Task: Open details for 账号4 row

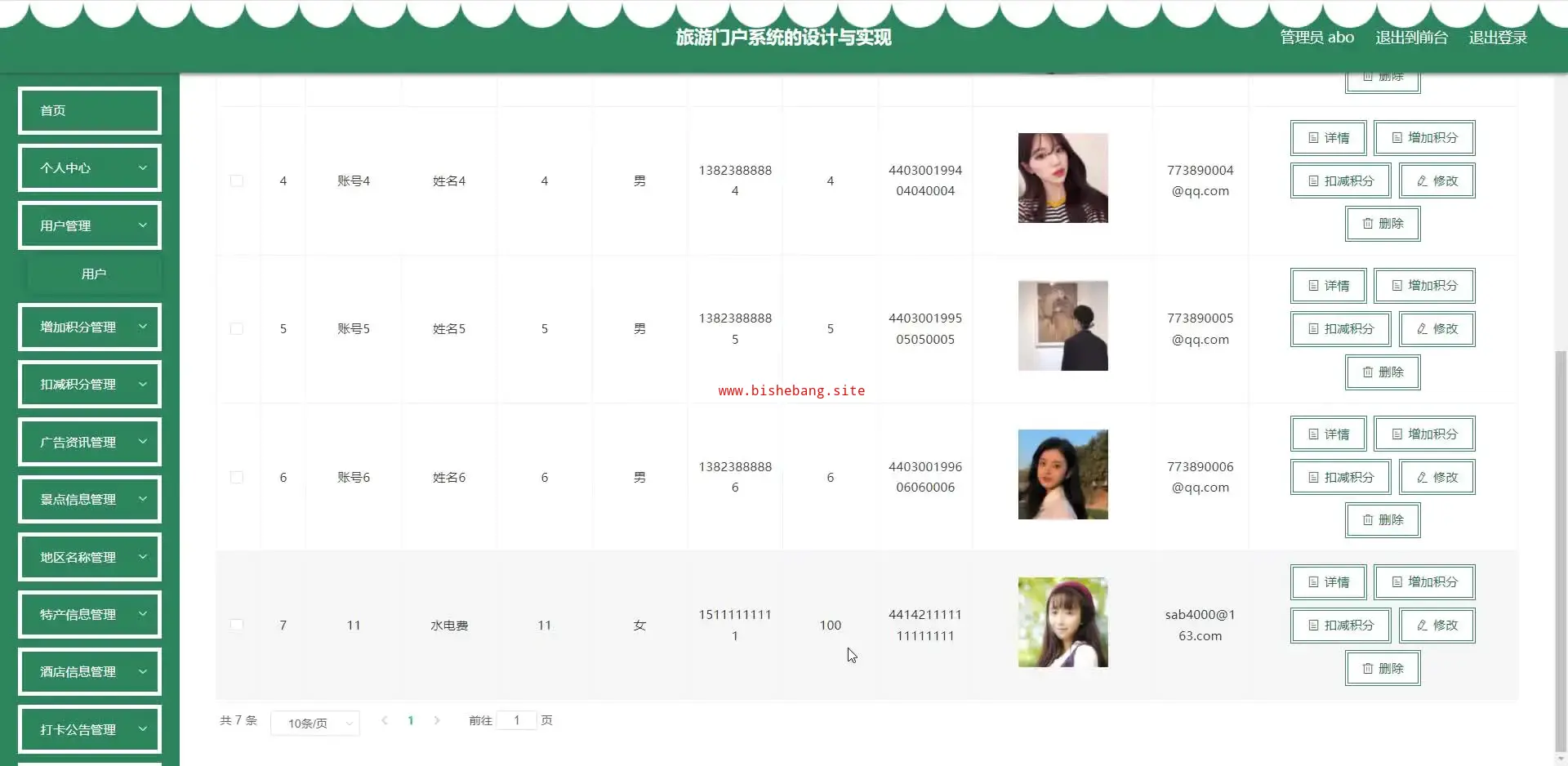Action: [1328, 138]
